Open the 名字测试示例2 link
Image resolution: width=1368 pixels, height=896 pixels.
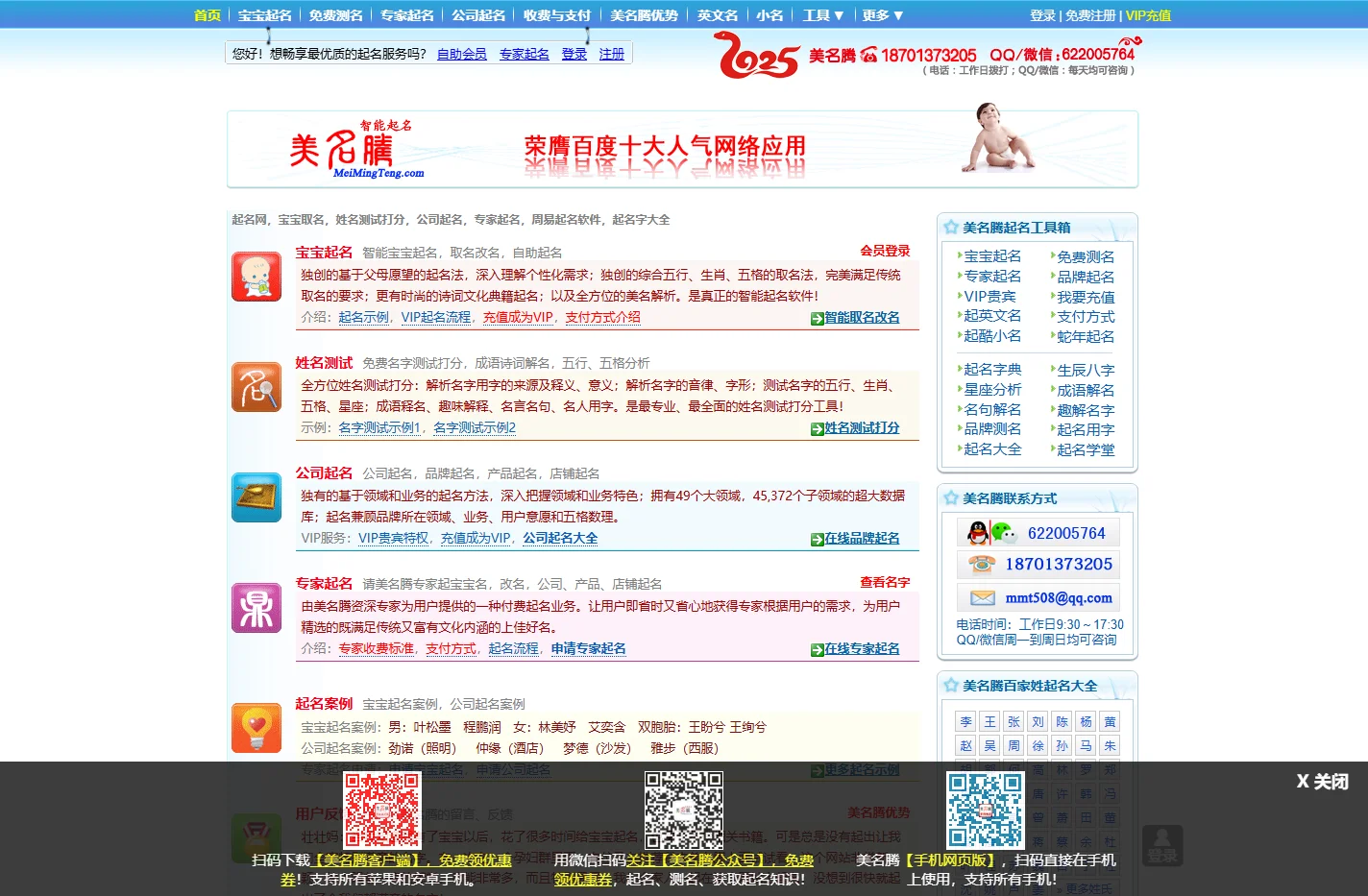coord(475,427)
